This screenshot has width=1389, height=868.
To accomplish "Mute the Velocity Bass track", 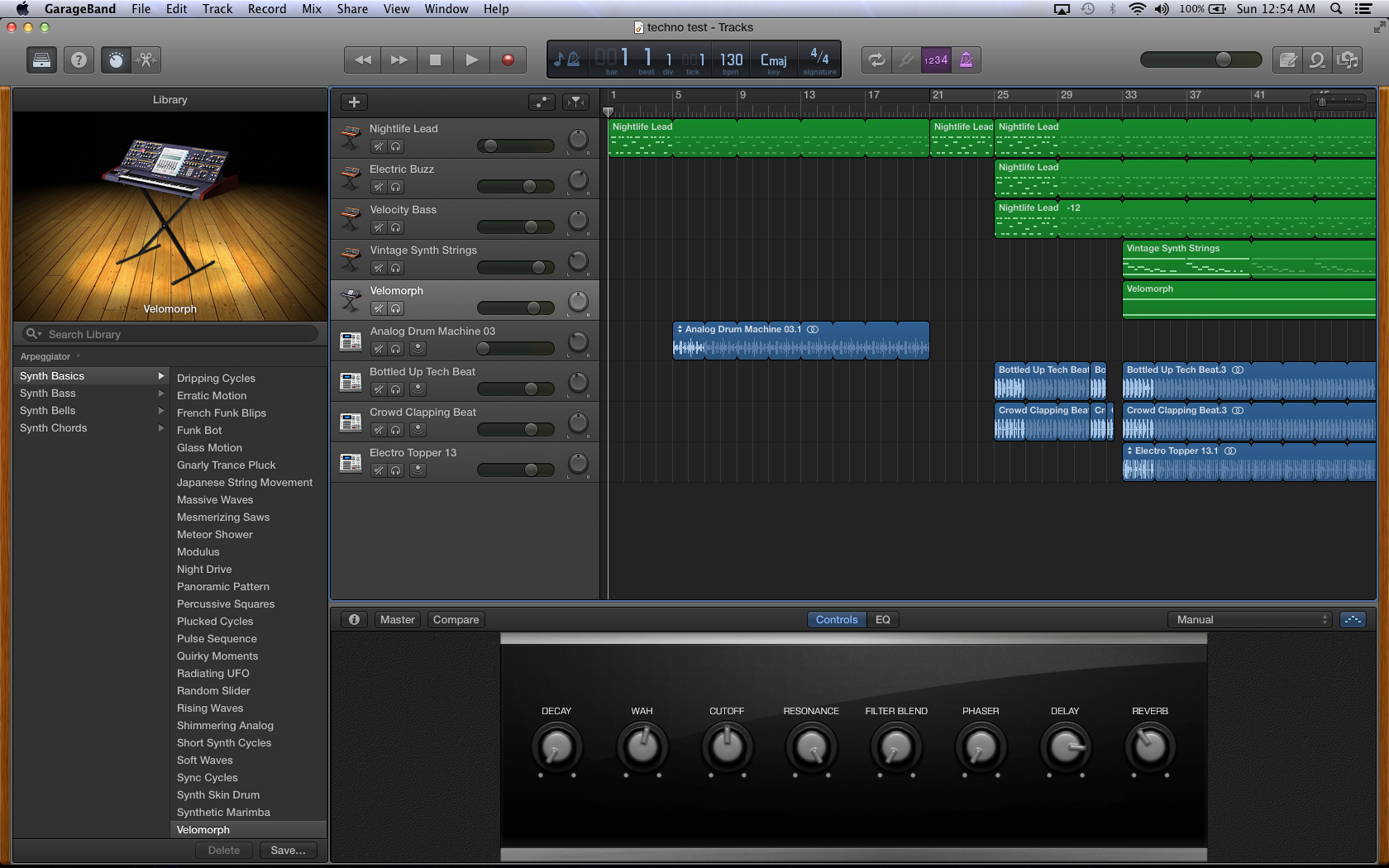I will [x=379, y=227].
